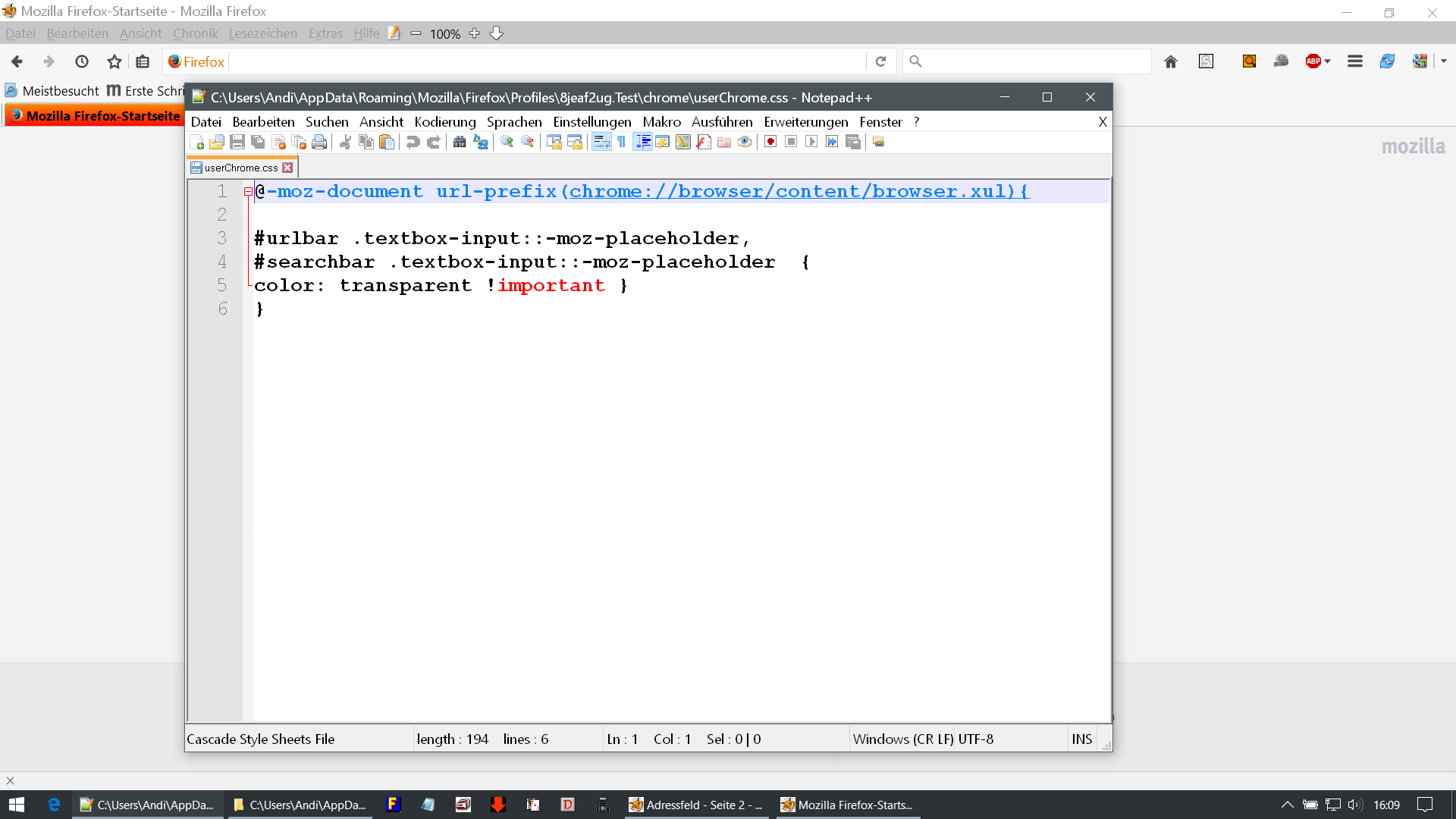Open the Edge browser from taskbar
This screenshot has width=1456, height=819.
[54, 805]
